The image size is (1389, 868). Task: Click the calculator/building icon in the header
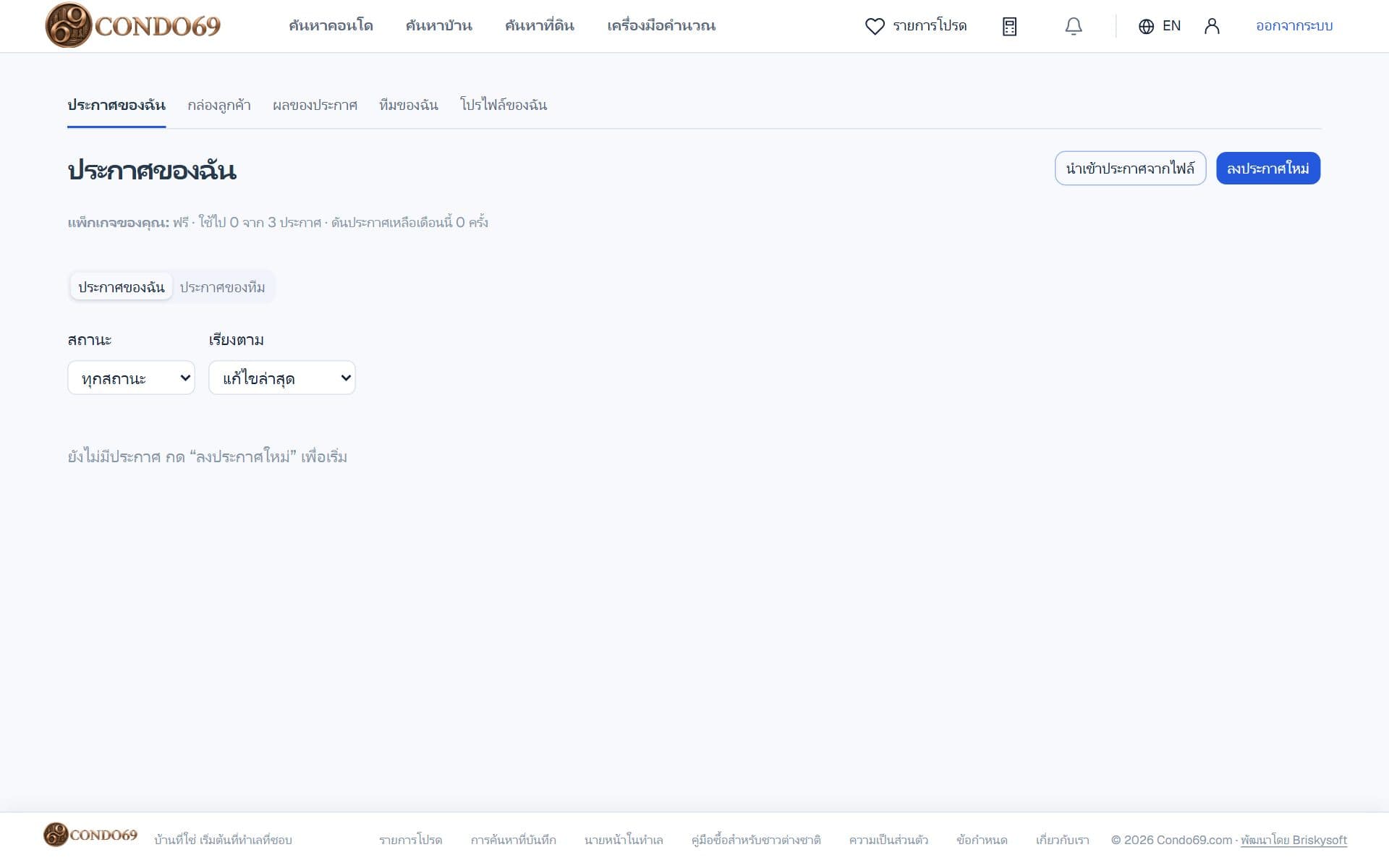pos(1009,26)
